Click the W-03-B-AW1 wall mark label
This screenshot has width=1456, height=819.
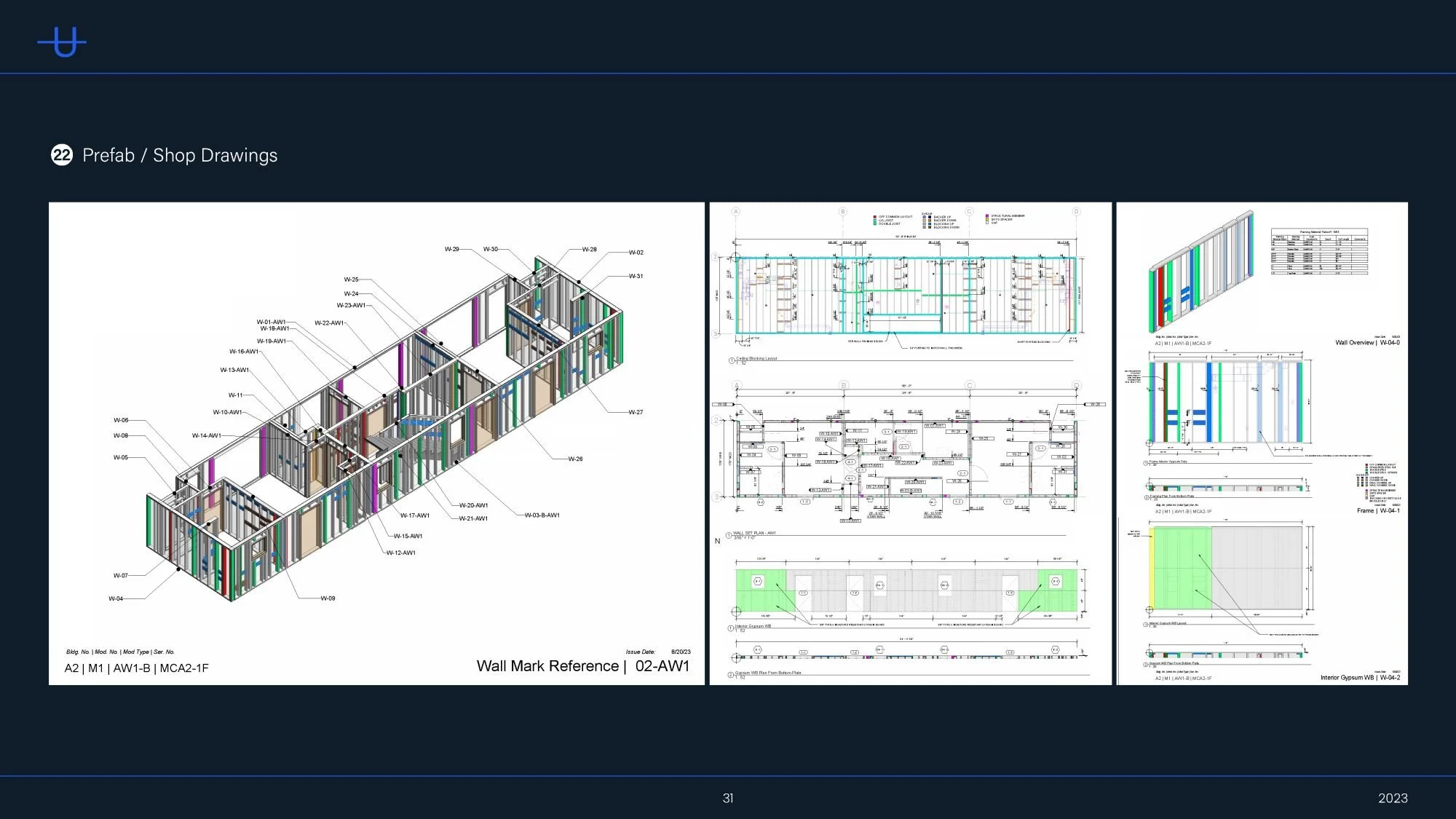tap(542, 515)
